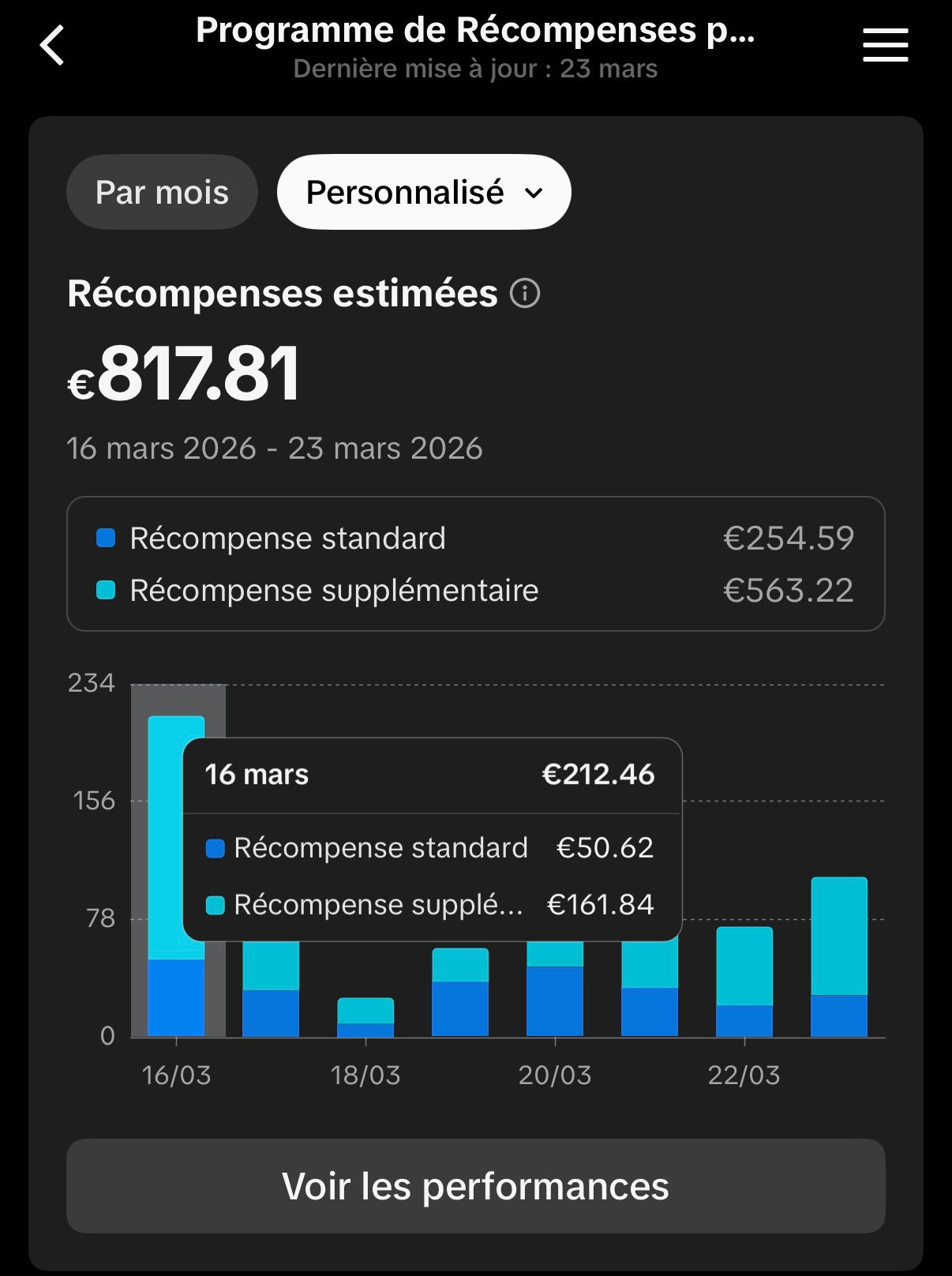Click the blue Récompense standard legend square

pyautogui.click(x=106, y=539)
